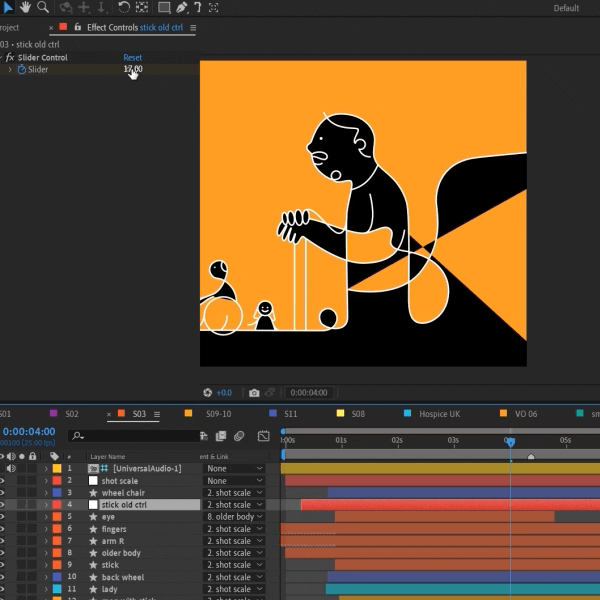Hide the older body layer
The height and width of the screenshot is (600, 600).
click(x=2, y=553)
